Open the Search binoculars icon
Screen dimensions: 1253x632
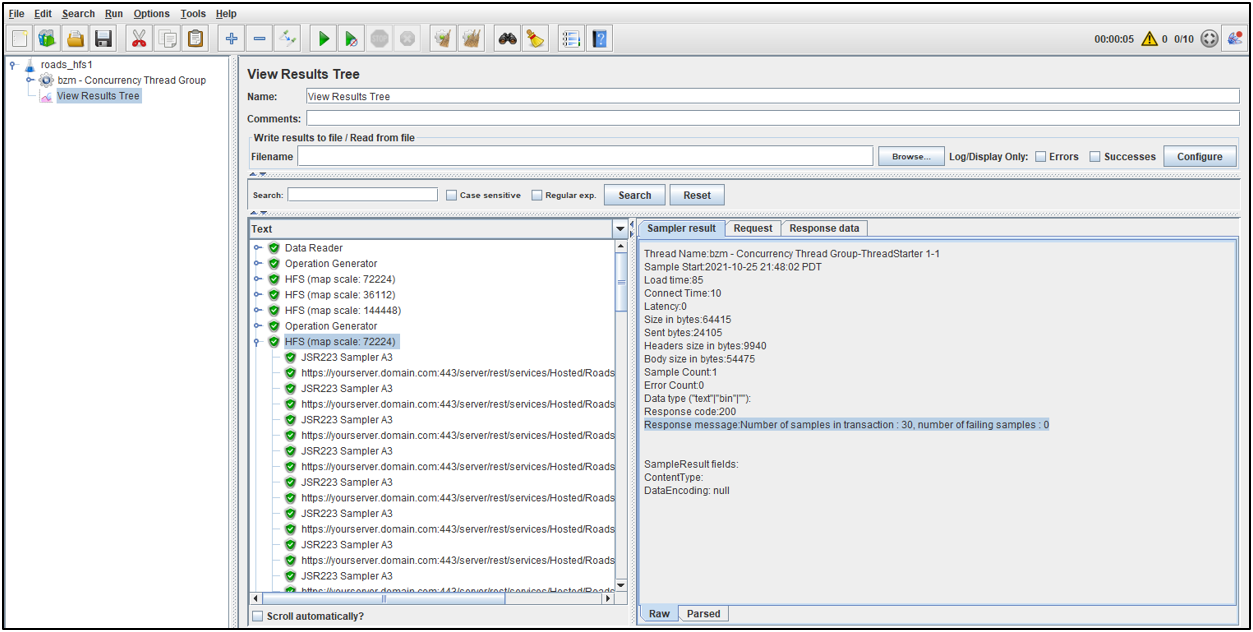(x=506, y=38)
